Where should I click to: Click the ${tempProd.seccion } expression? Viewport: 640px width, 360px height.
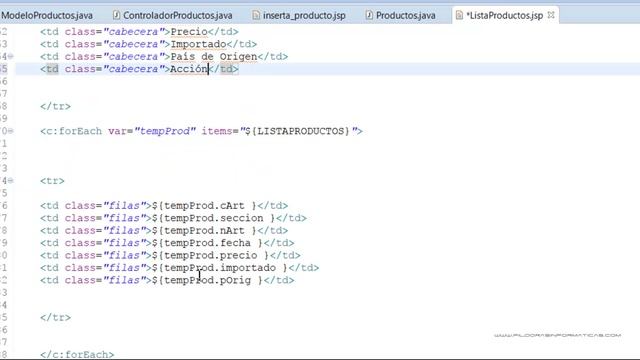213,218
